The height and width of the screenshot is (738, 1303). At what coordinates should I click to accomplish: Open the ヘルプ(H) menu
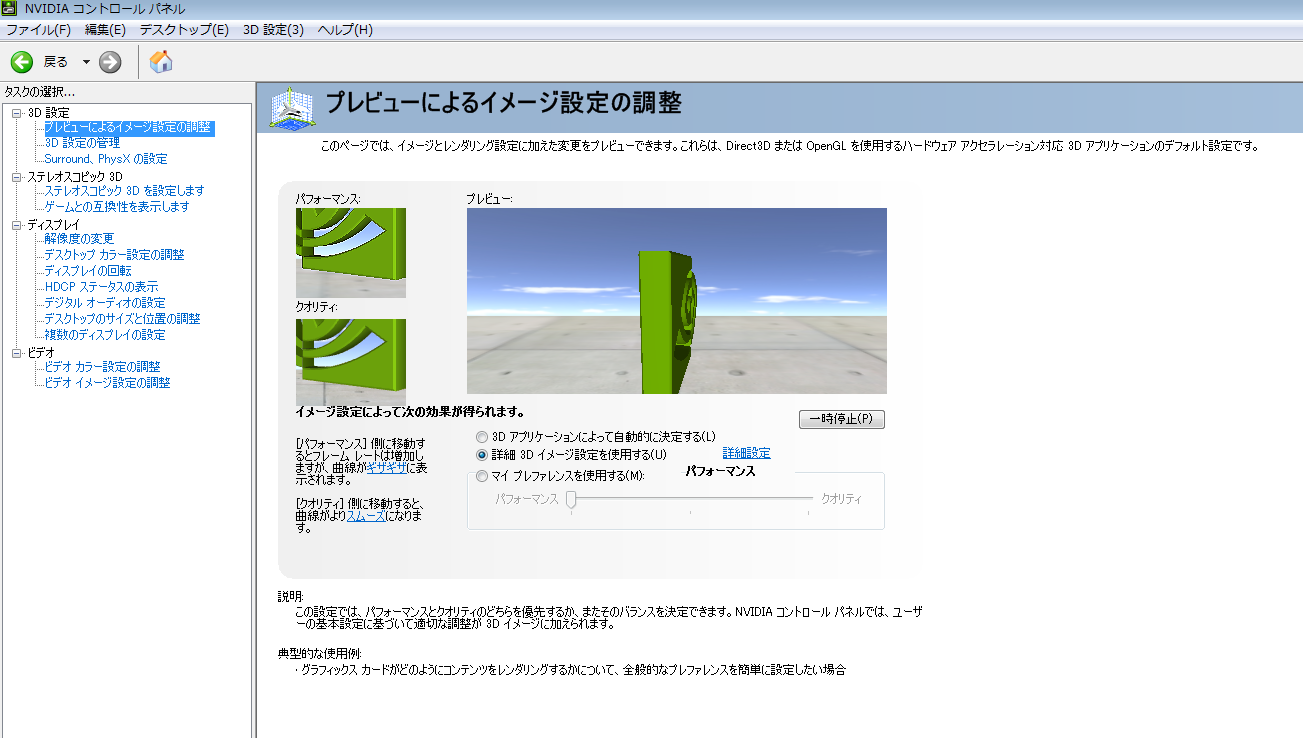(x=345, y=30)
